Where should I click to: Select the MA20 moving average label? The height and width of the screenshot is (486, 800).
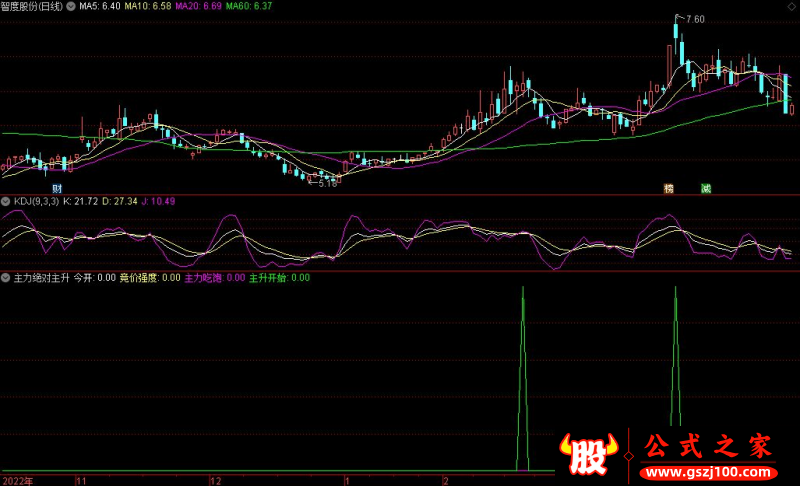coord(199,6)
